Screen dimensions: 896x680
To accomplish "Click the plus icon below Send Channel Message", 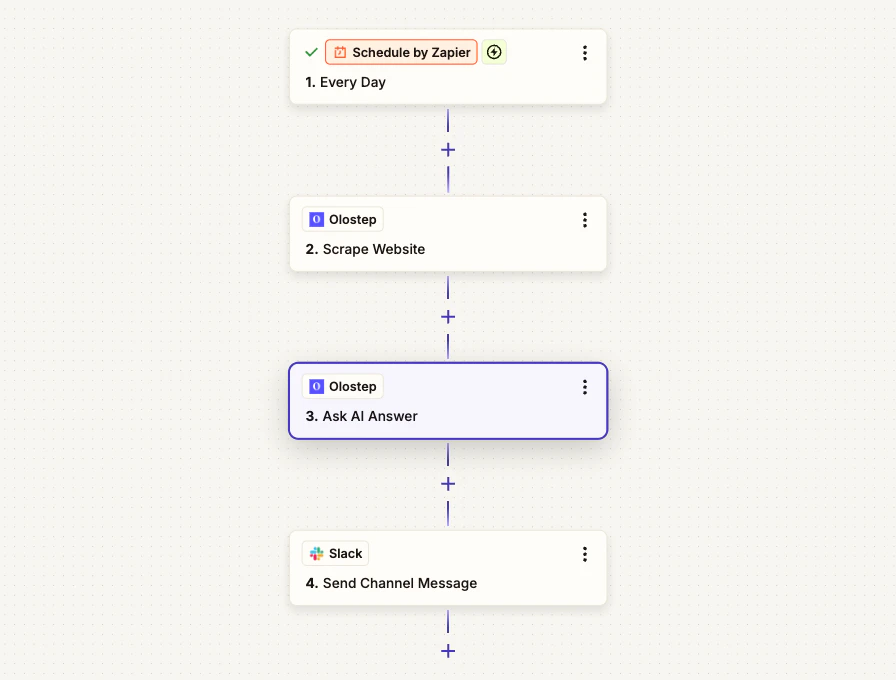I will [x=448, y=650].
